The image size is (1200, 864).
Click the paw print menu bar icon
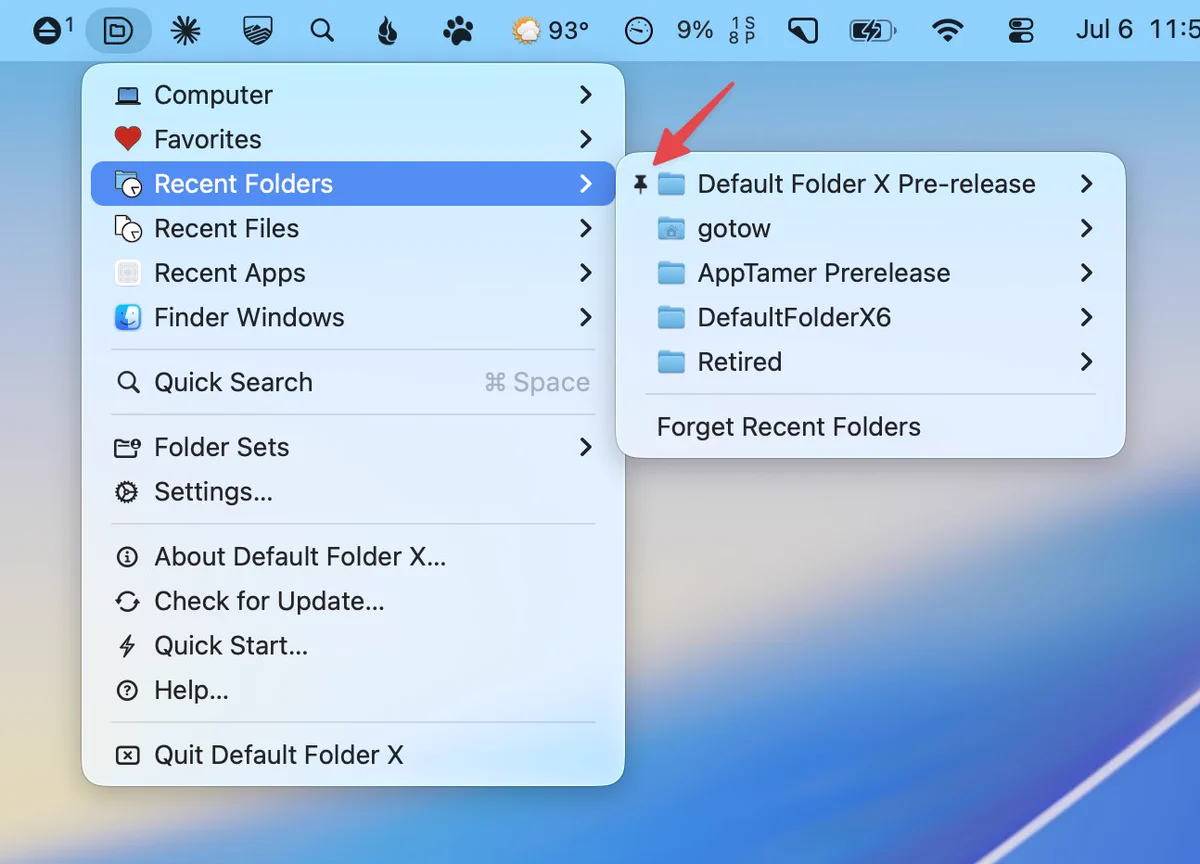point(457,31)
